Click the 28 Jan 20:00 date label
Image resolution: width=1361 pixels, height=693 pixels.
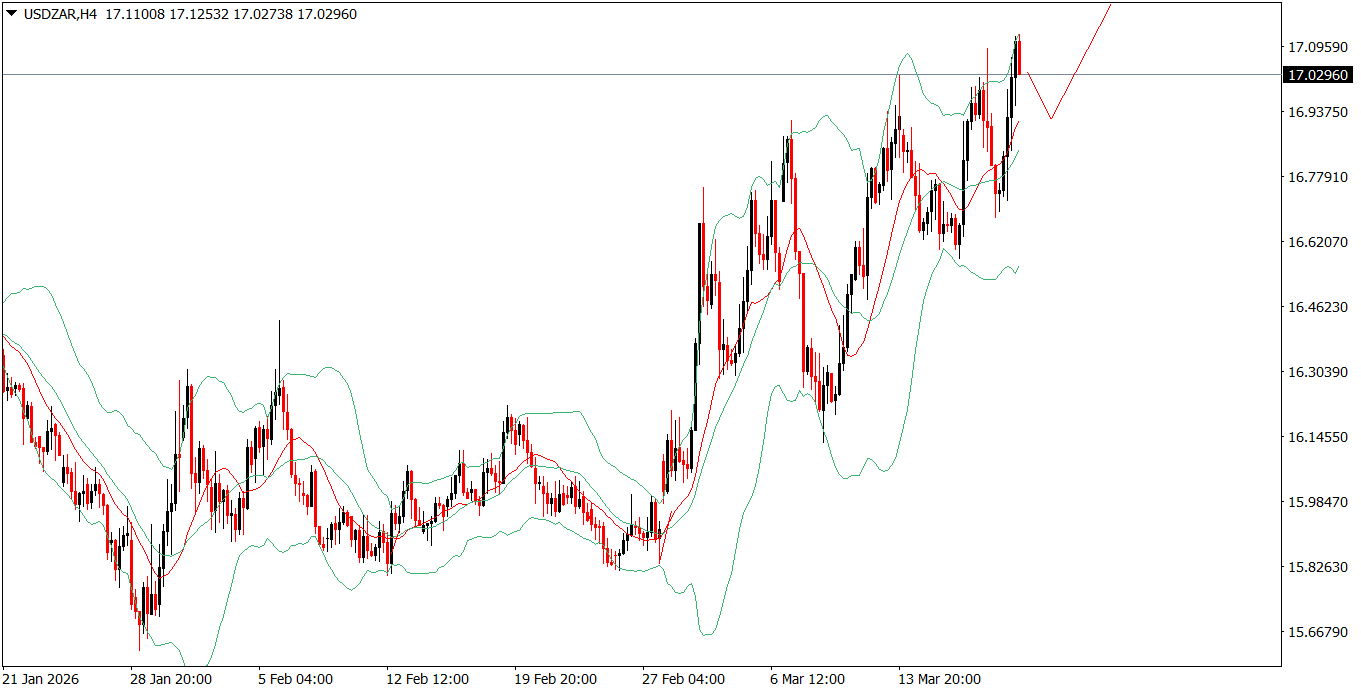point(170,677)
